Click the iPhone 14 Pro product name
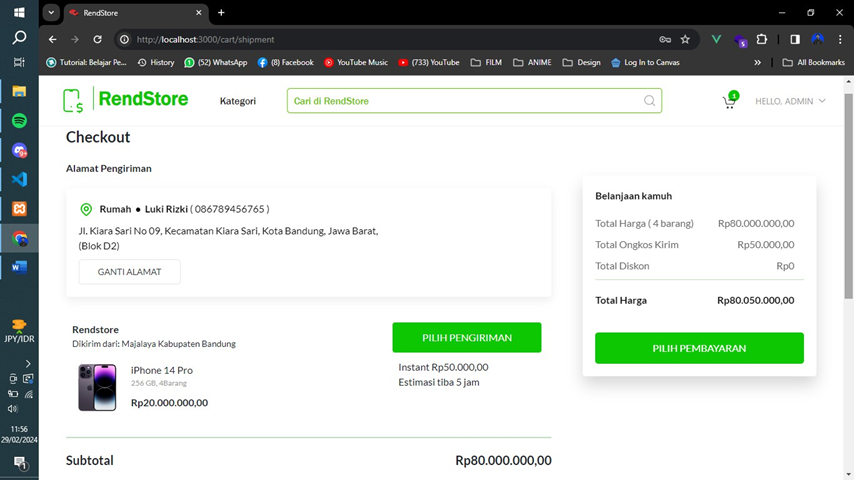854x480 pixels. point(162,370)
